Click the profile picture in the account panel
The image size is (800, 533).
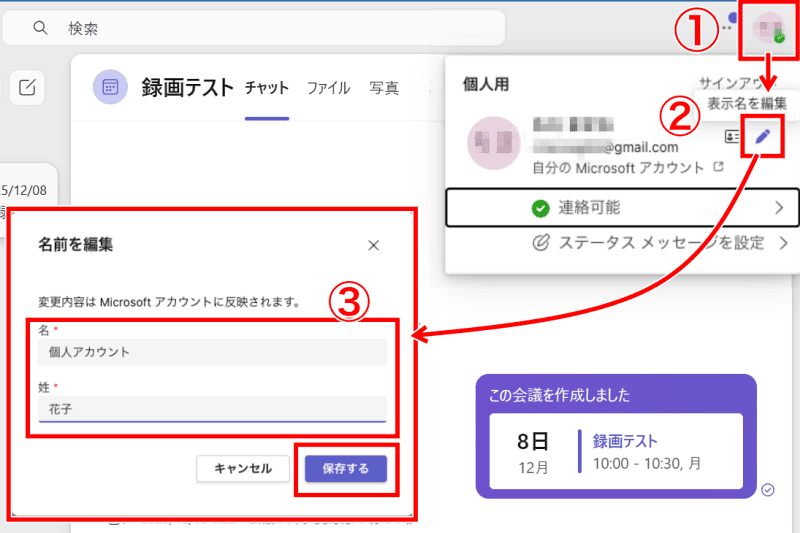(x=493, y=142)
